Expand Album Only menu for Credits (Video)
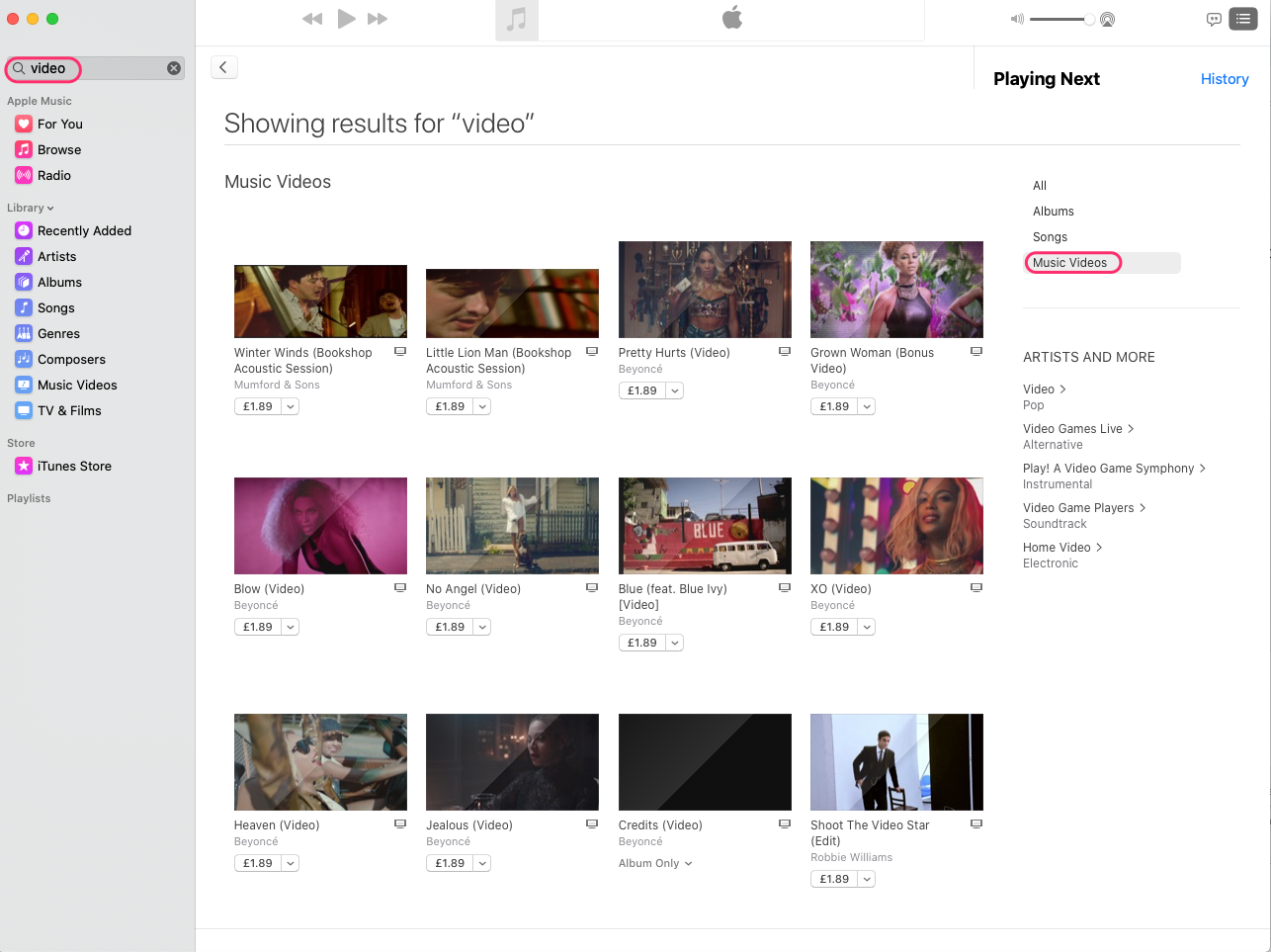This screenshot has width=1271, height=952. click(655, 863)
